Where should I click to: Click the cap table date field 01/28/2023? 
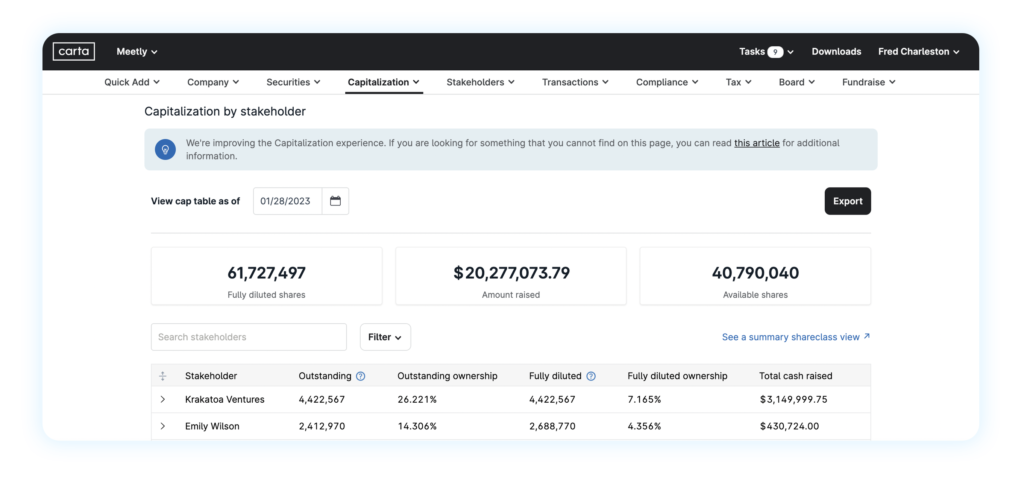(287, 201)
